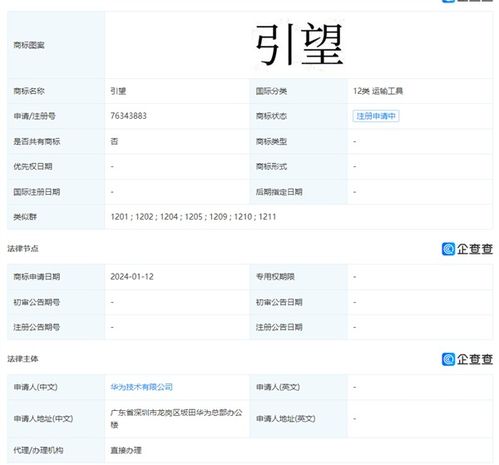This screenshot has width=499, height=465.
Task: Click the 商标类型 label
Action: tap(271, 141)
